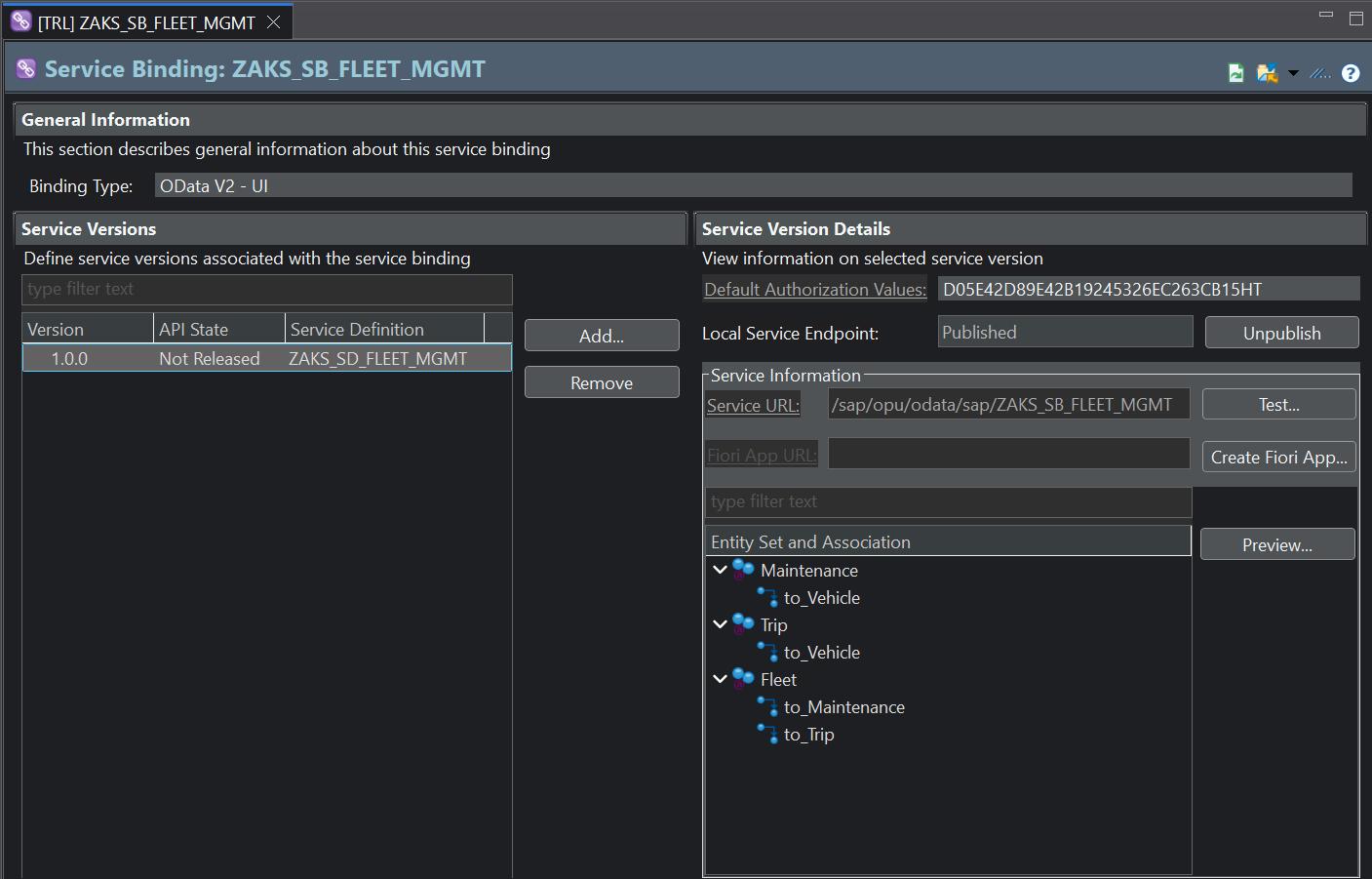Screen dimensions: 1372x879
Task: Click the API State column header
Action: point(219,329)
